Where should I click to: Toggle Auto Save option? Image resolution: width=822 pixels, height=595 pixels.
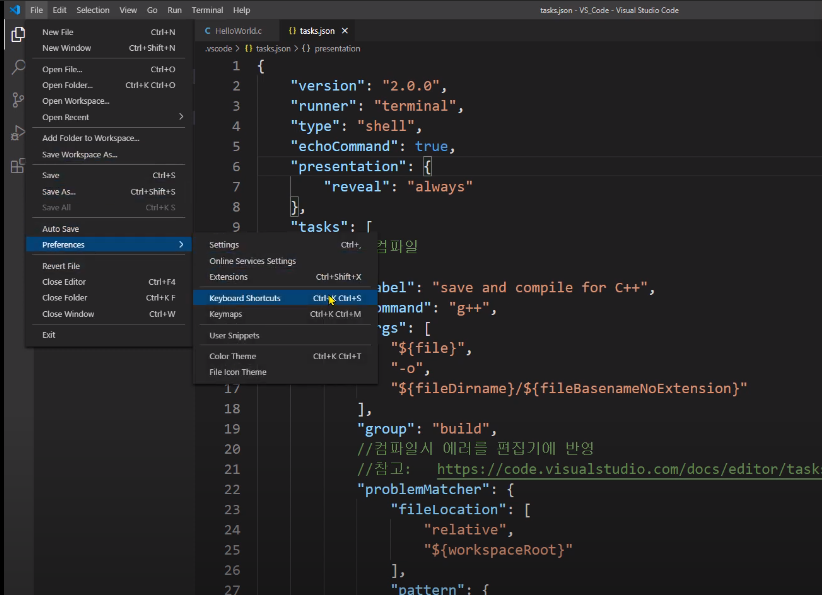tap(109, 229)
